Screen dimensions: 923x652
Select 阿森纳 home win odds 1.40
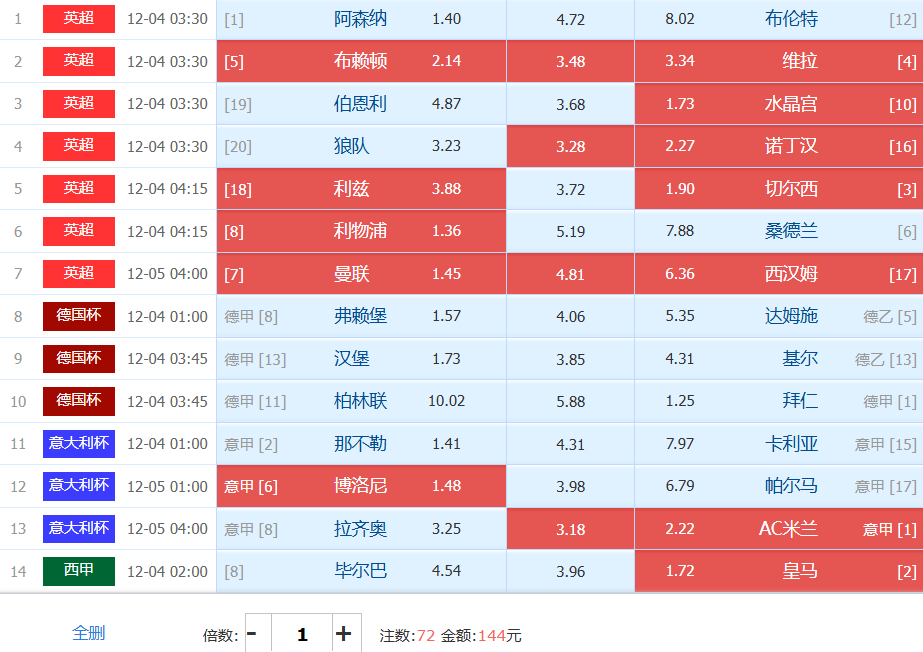(446, 19)
